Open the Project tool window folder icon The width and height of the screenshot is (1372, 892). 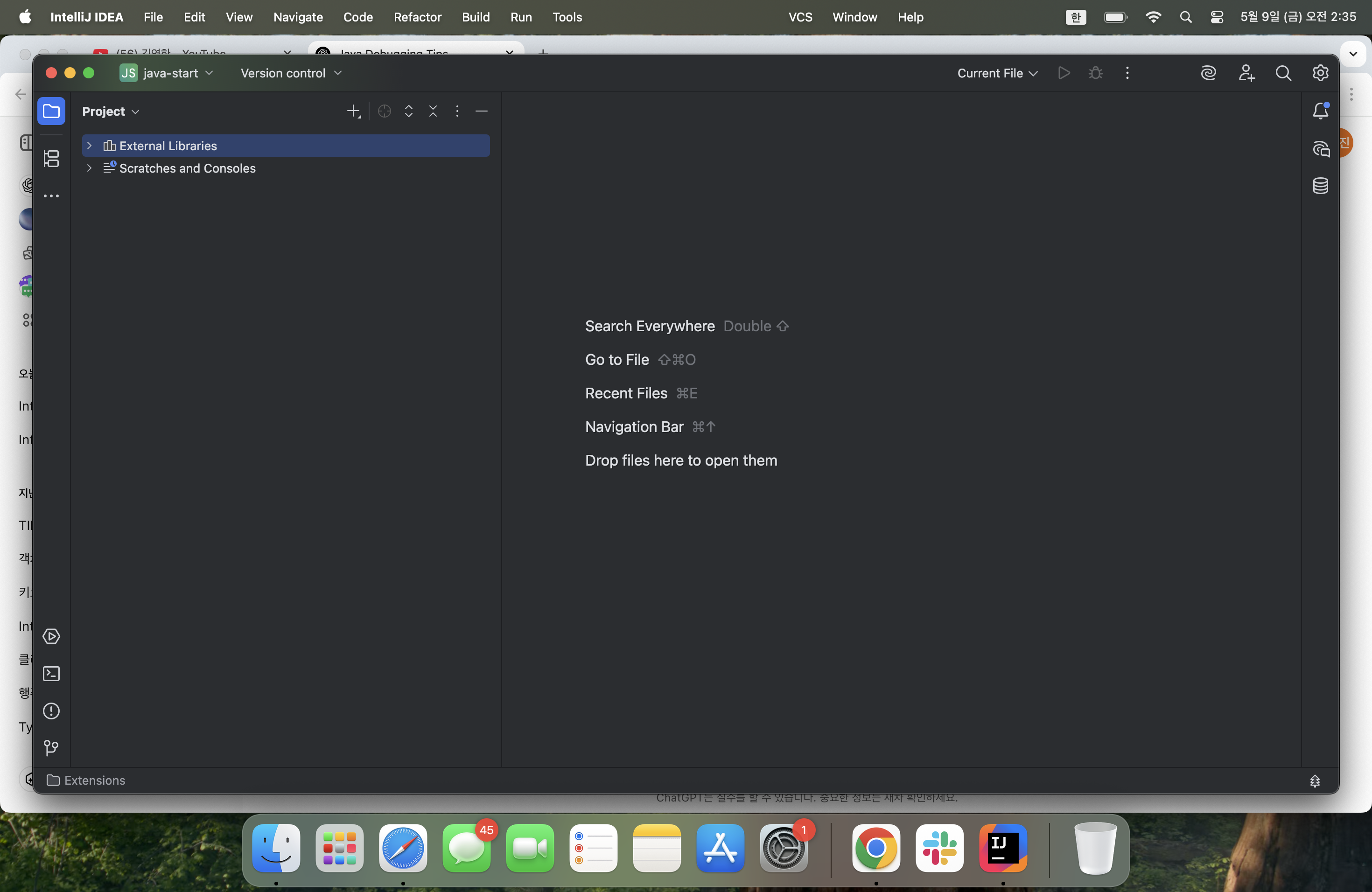point(51,111)
